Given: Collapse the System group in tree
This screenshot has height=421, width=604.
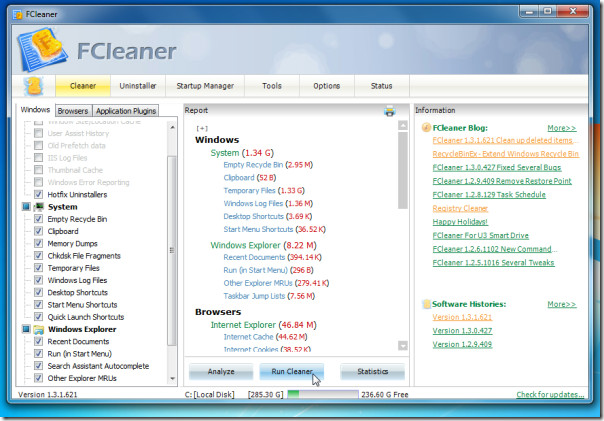Looking at the screenshot, I should pos(26,207).
